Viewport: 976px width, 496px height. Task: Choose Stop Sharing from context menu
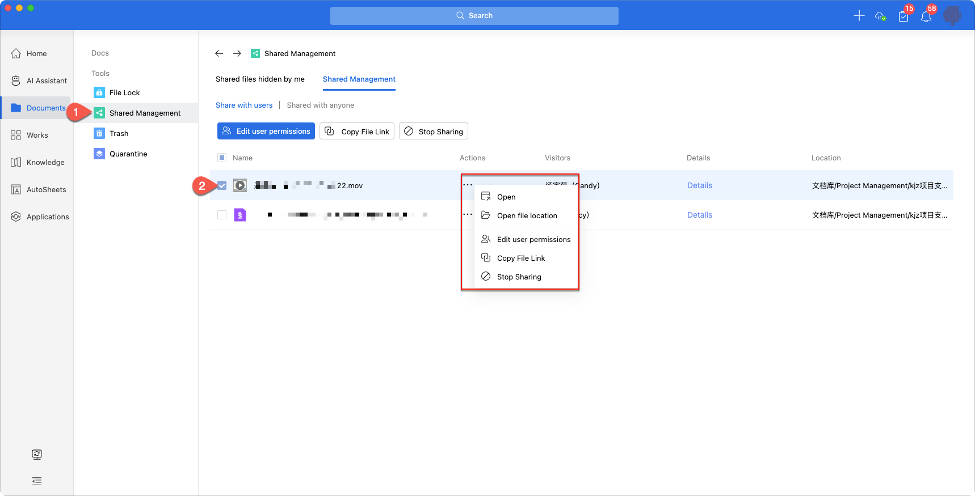tap(518, 277)
